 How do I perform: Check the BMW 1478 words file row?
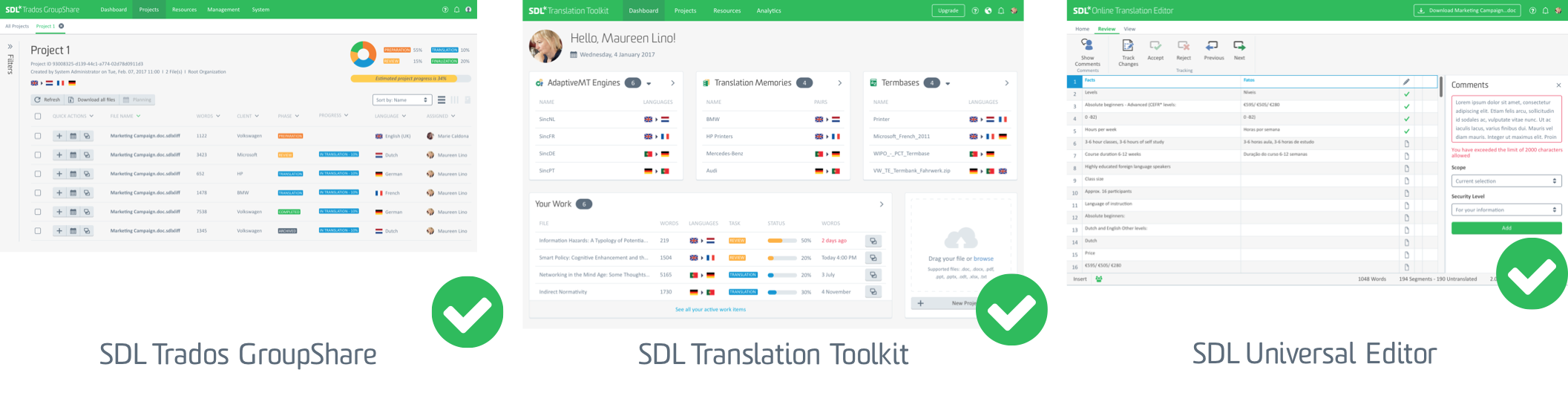(38, 193)
